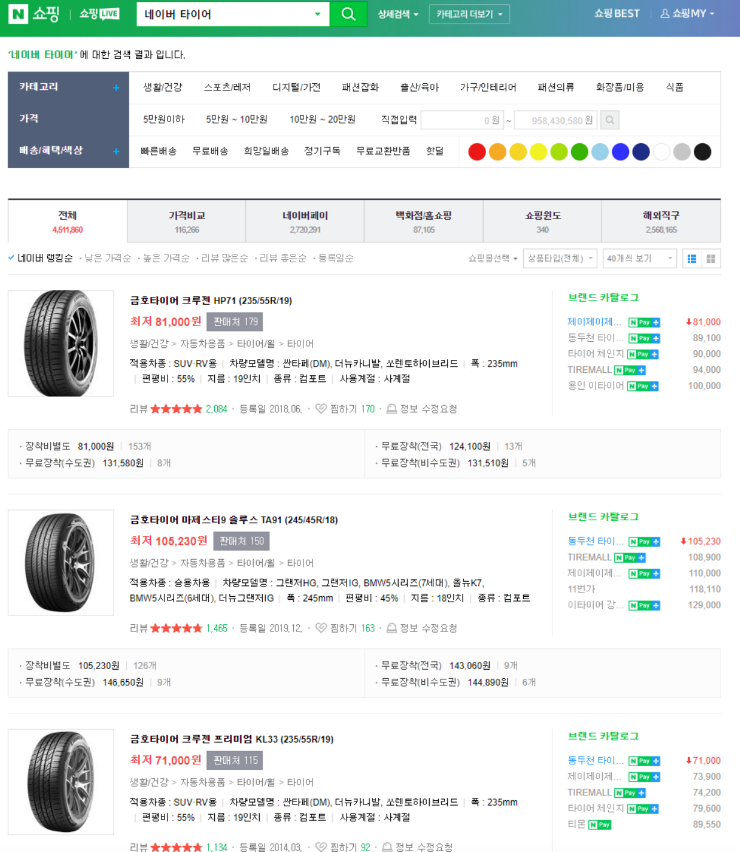
Task: Click 판매처 115 button
Action: 235,761
